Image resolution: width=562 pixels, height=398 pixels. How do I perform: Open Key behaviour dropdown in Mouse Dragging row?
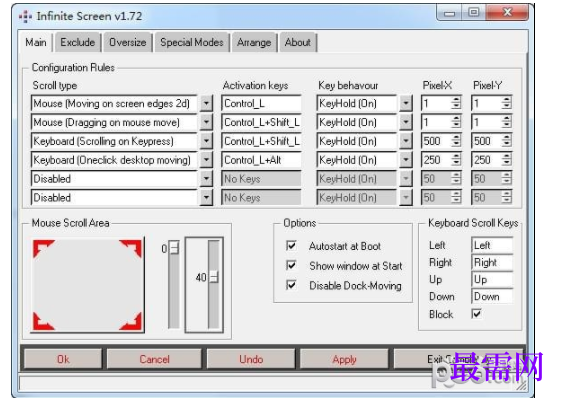(405, 122)
